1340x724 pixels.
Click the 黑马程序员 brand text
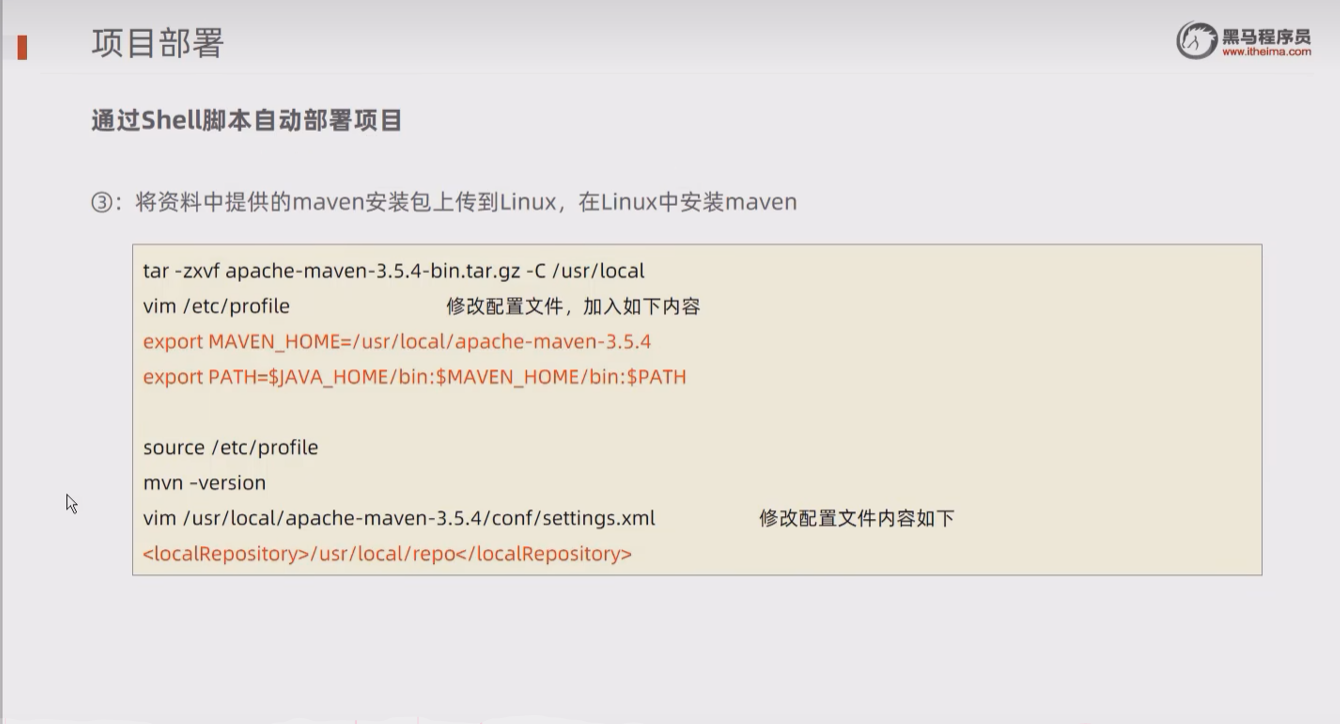(x=1266, y=35)
